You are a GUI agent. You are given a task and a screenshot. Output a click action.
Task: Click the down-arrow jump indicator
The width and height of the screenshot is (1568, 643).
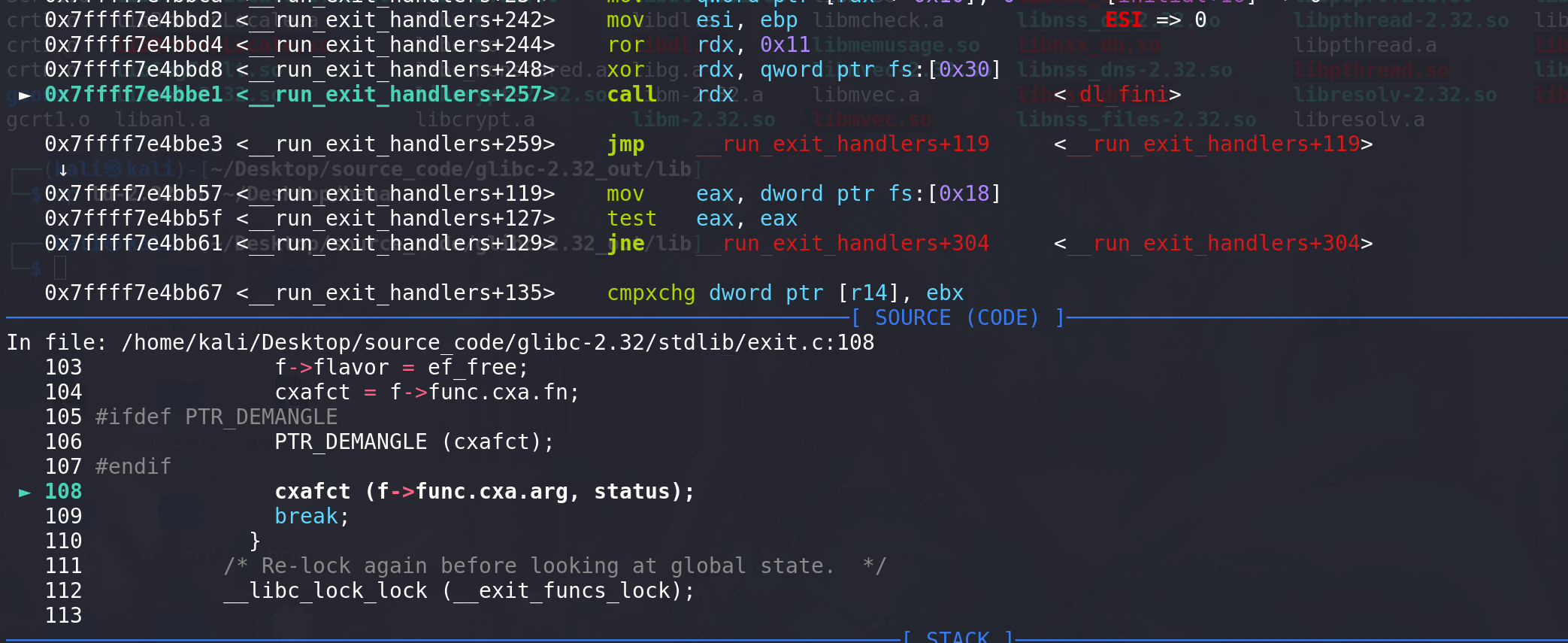(x=63, y=169)
